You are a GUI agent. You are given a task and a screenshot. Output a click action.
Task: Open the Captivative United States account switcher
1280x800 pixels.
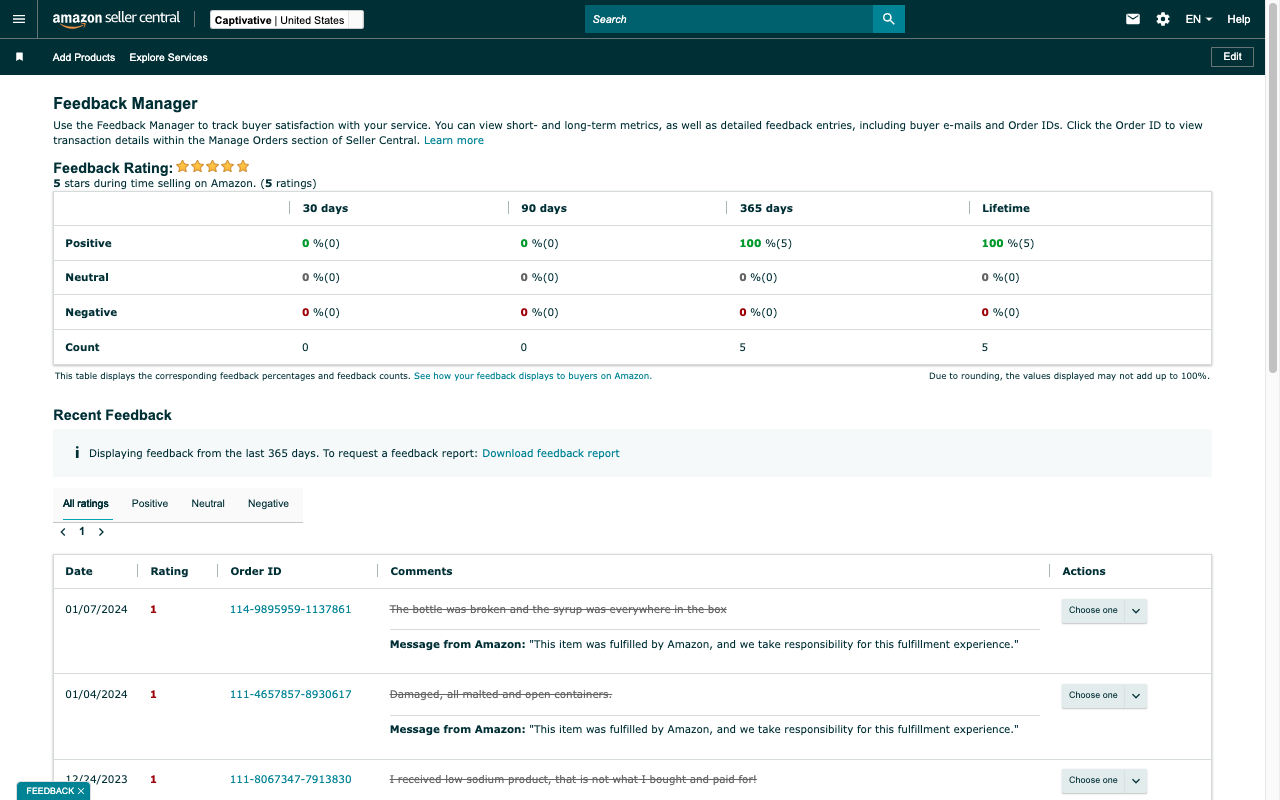click(x=287, y=20)
